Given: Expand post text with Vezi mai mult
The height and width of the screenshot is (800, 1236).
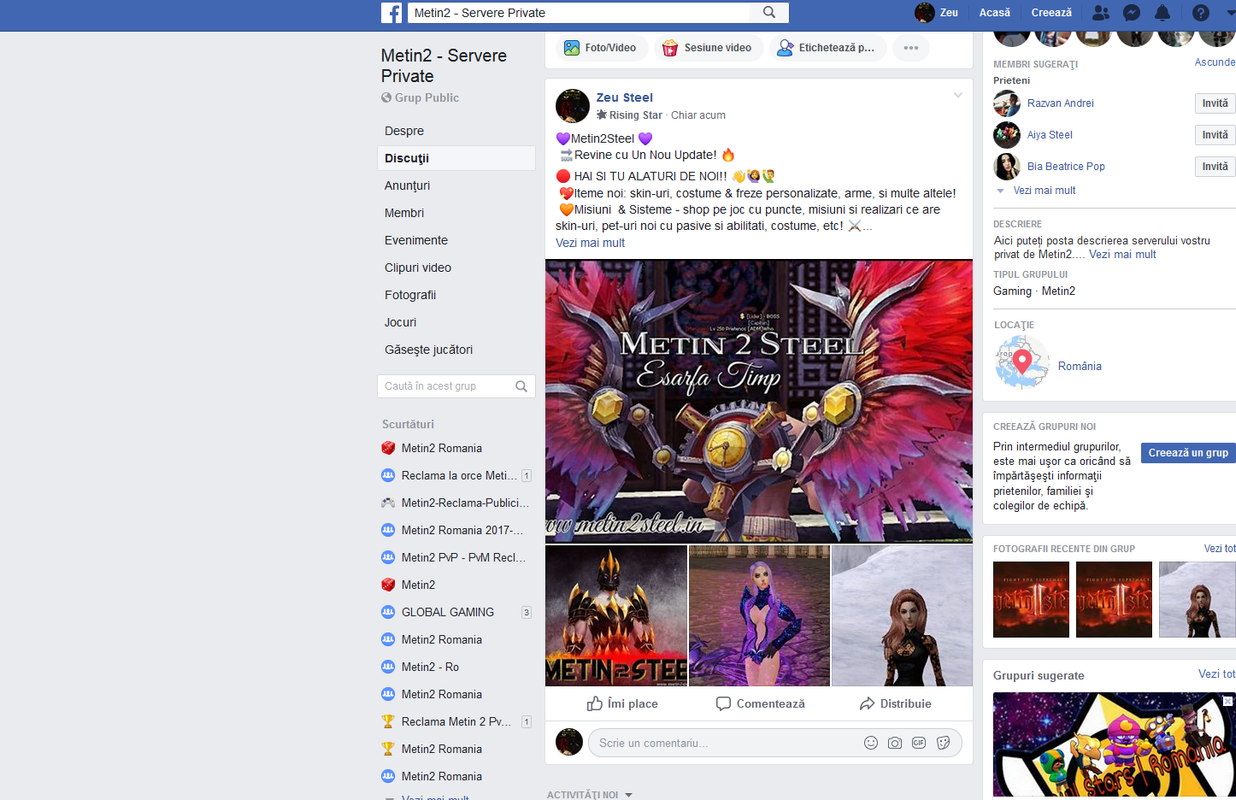Looking at the screenshot, I should click(x=590, y=243).
